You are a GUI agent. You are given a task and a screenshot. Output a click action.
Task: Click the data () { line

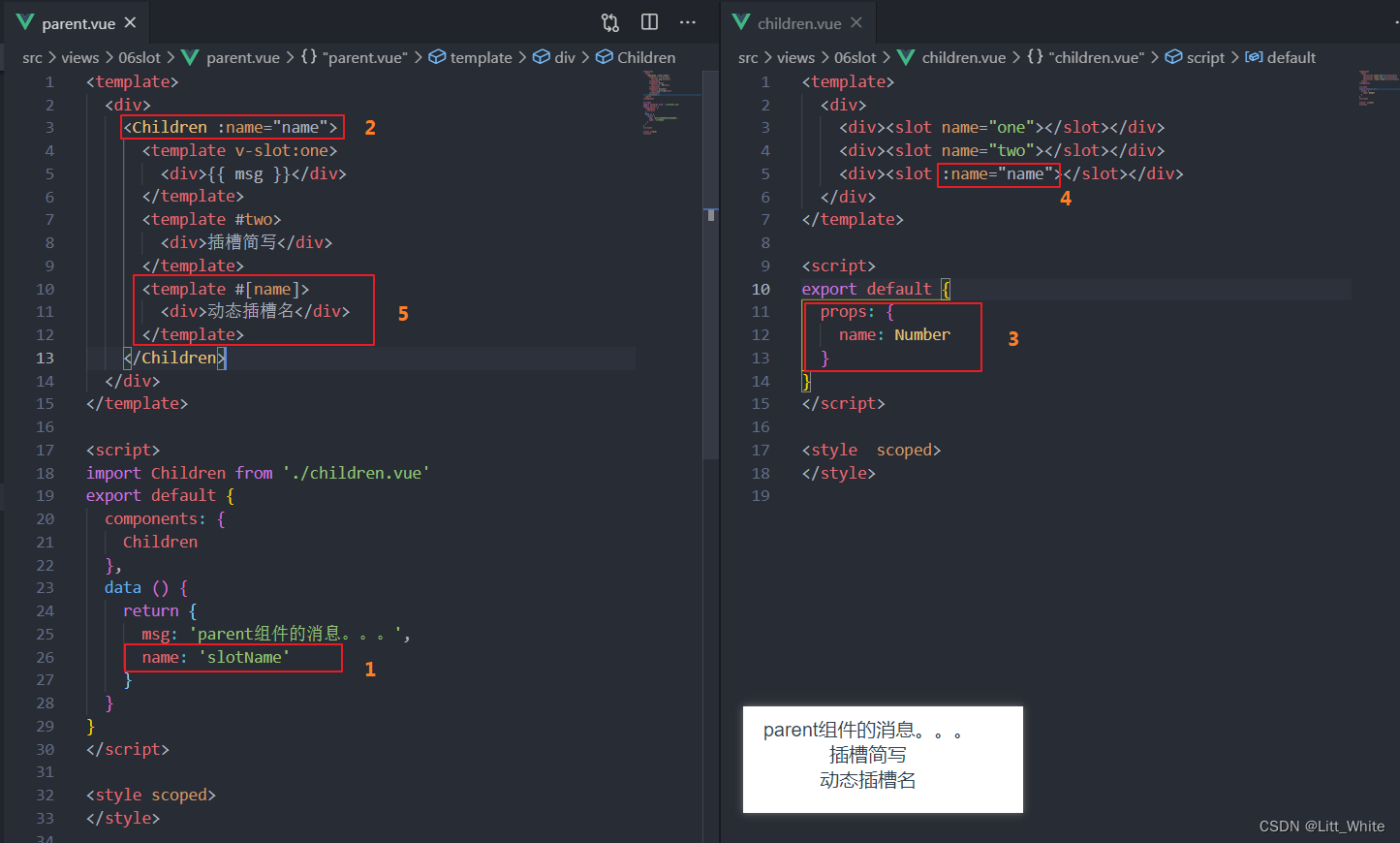(x=146, y=587)
